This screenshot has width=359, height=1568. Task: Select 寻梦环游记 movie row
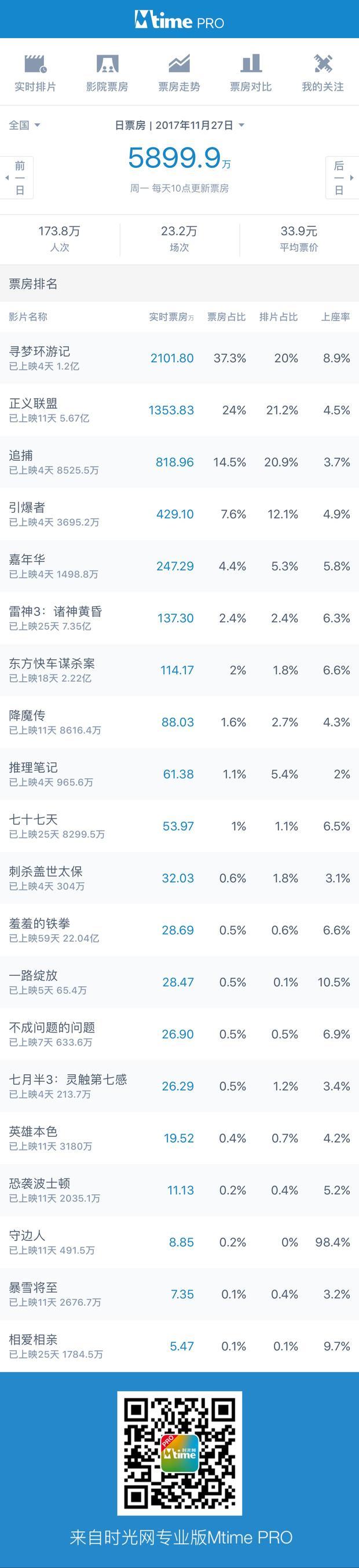(x=179, y=358)
